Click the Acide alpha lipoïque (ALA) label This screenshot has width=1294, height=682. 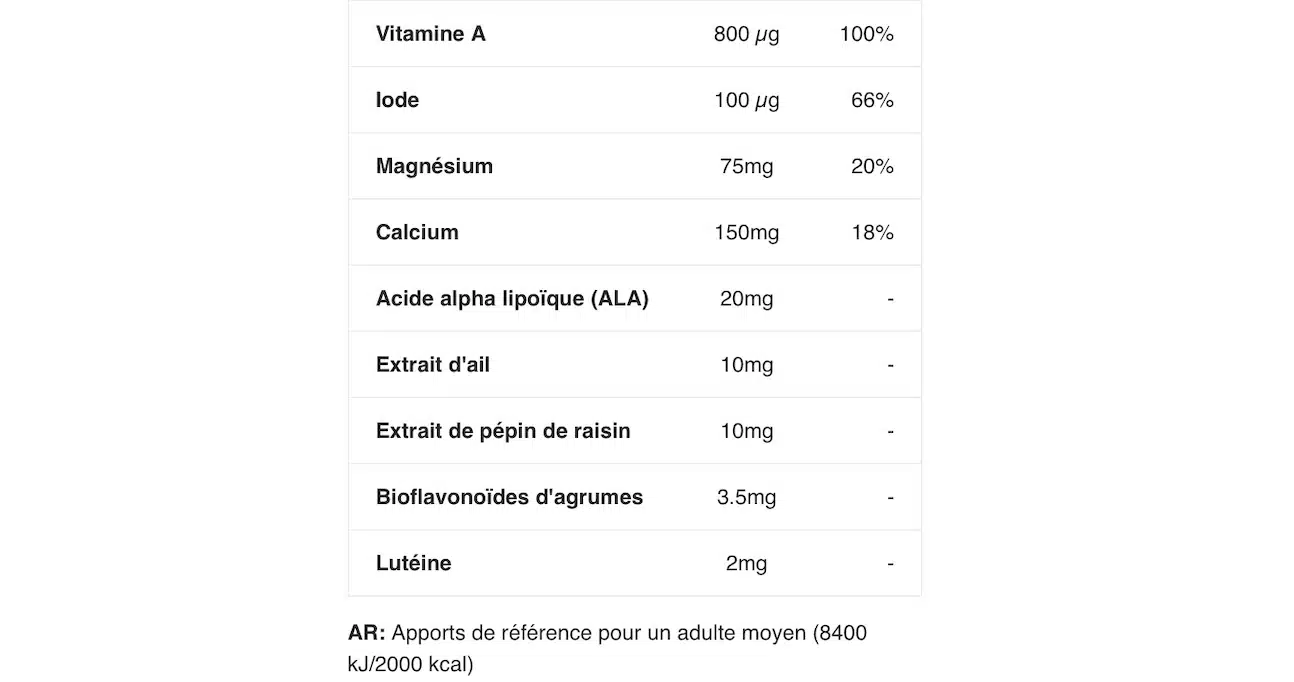click(x=512, y=298)
